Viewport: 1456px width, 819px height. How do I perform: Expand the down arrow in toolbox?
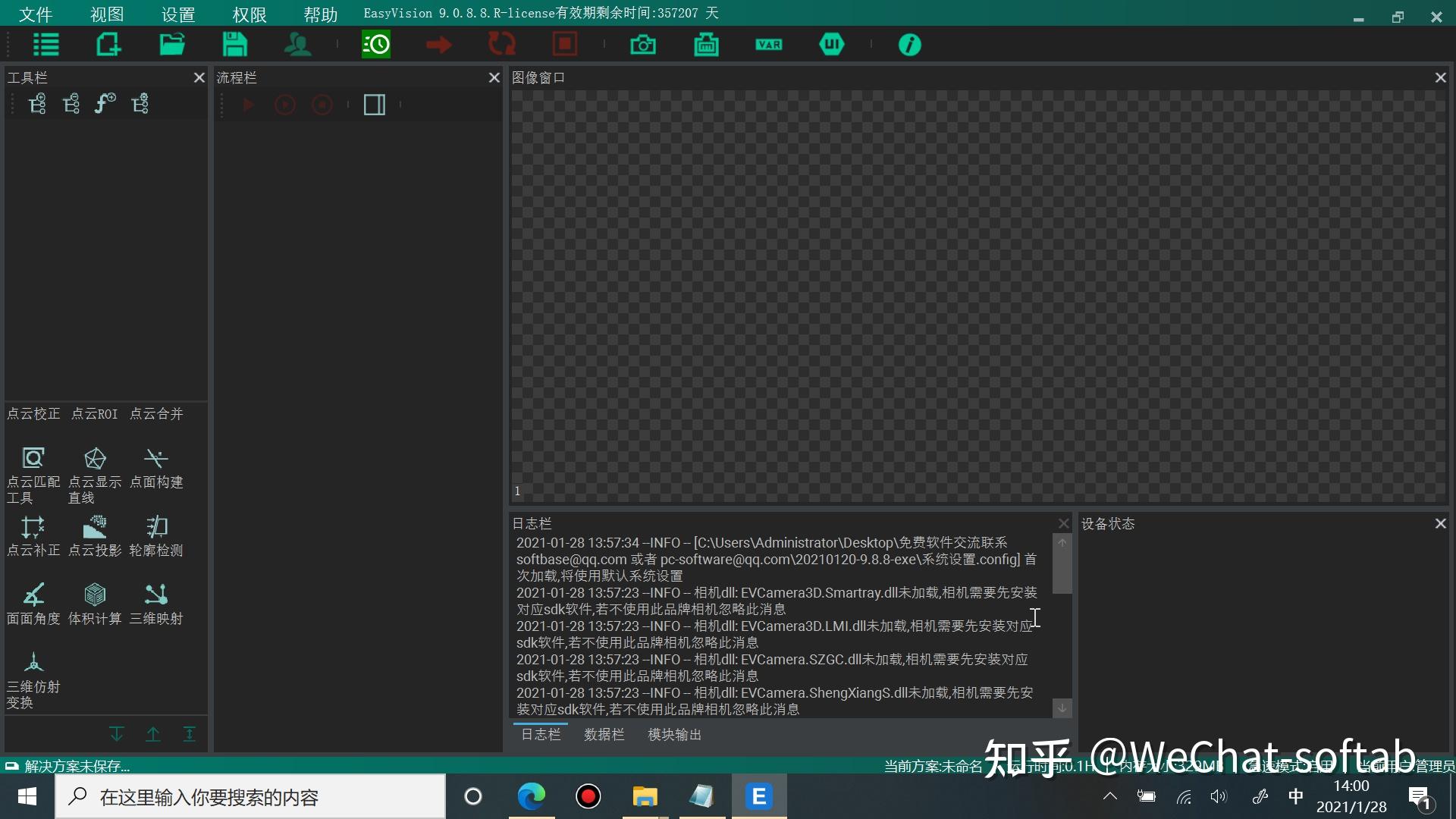[x=117, y=734]
